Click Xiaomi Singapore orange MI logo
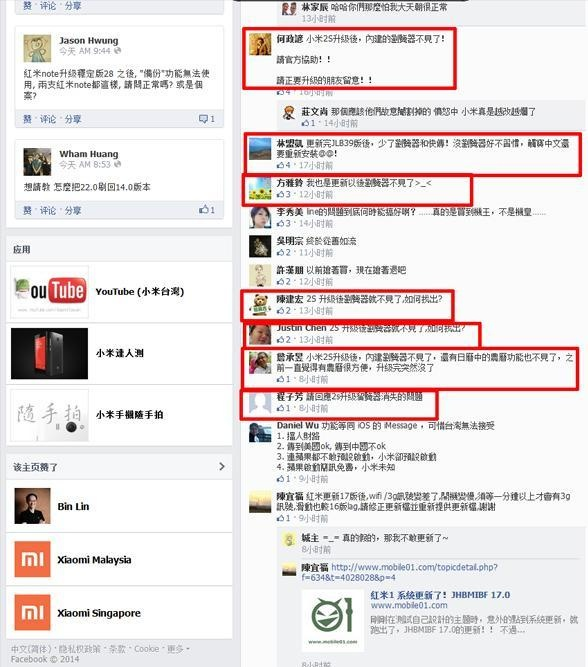Screen dimensions: 588x667 click(32, 612)
